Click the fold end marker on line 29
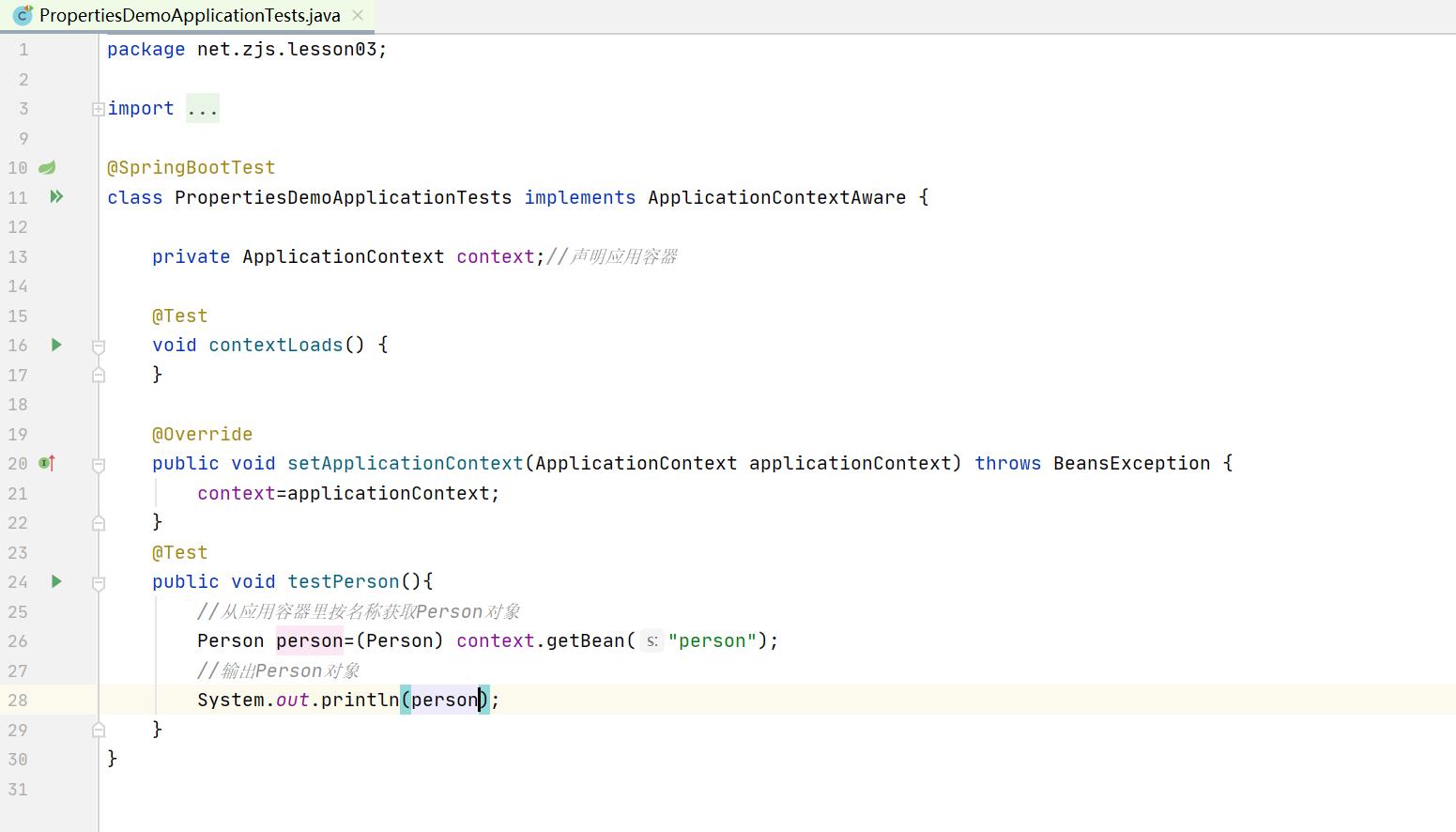This screenshot has width=1456, height=832. click(99, 730)
